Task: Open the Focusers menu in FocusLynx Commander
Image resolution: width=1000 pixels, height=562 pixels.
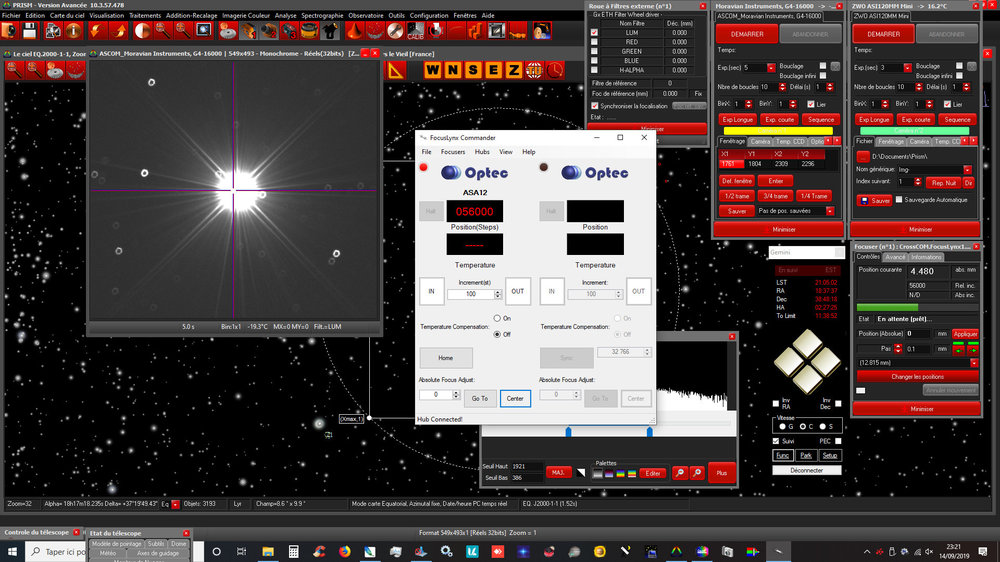Action: point(453,152)
